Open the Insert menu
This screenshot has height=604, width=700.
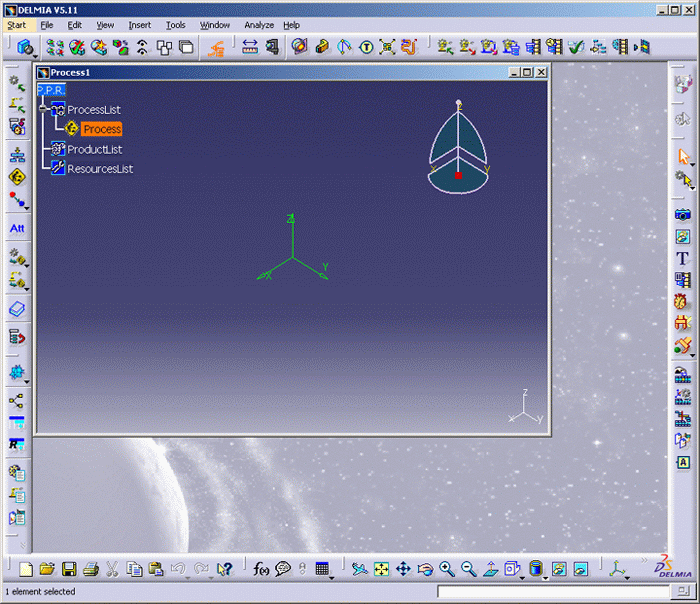pyautogui.click(x=140, y=25)
